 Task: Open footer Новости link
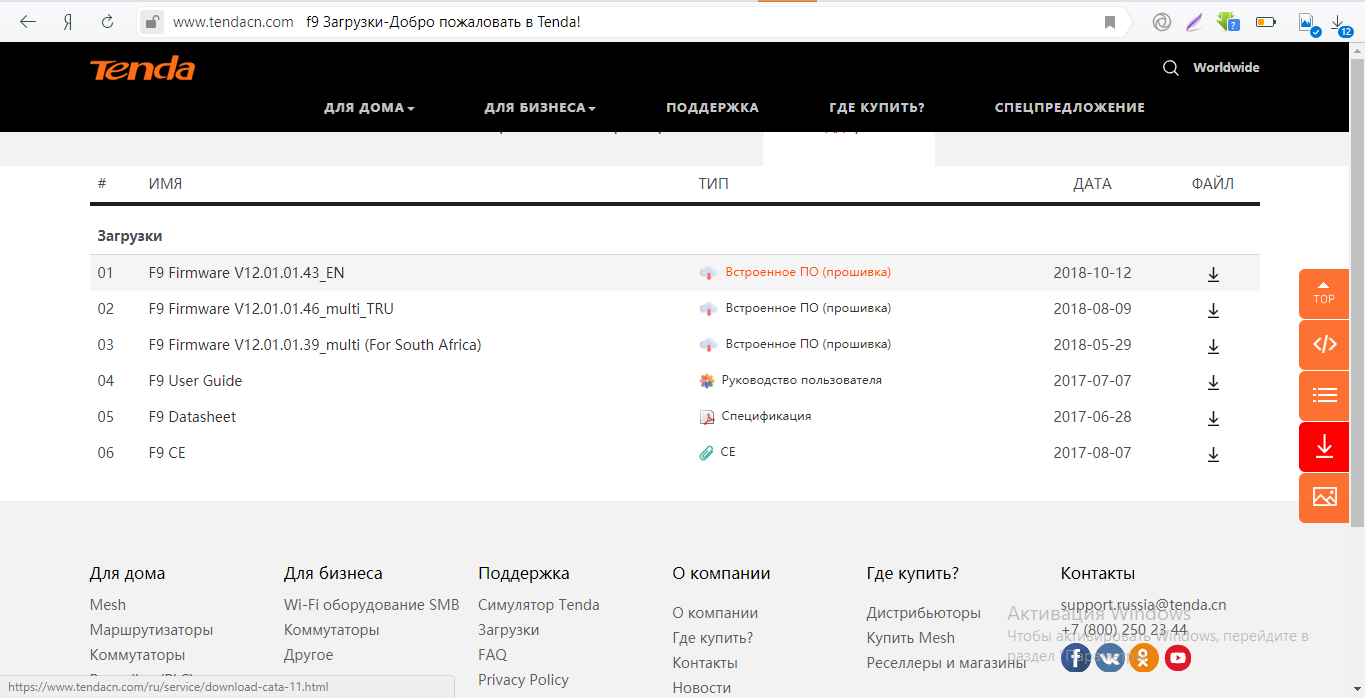click(x=701, y=688)
